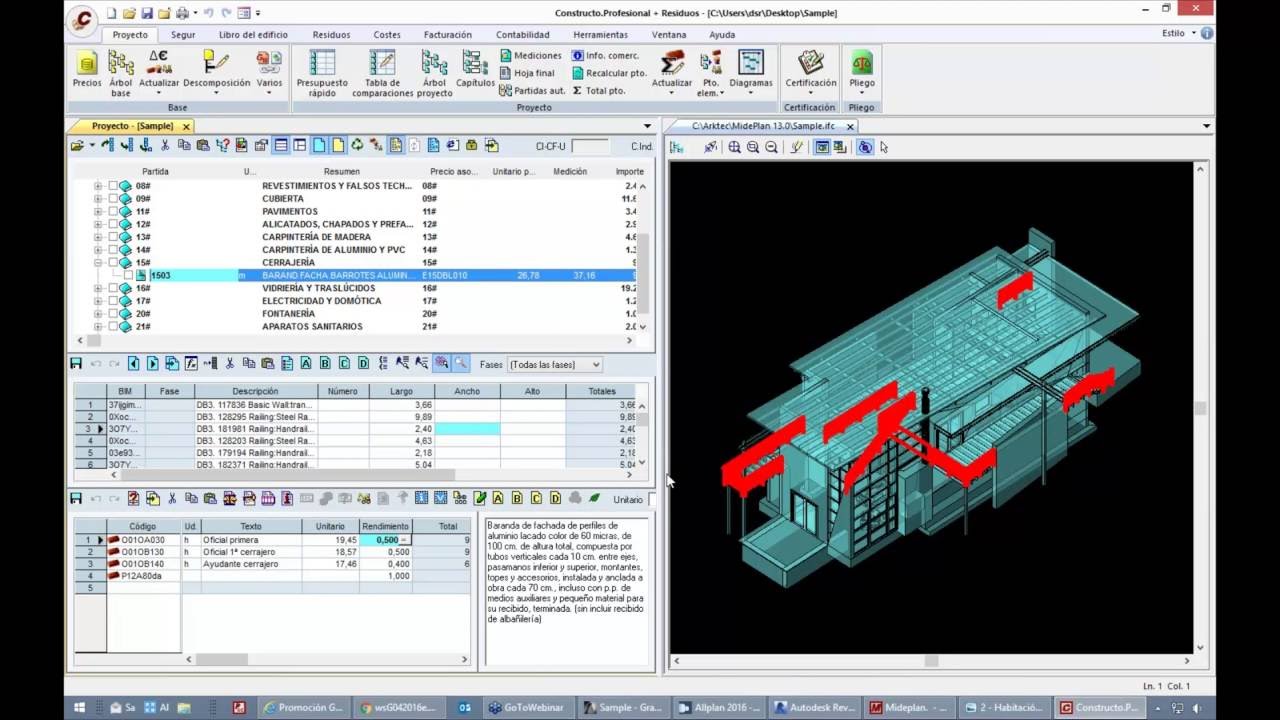Viewport: 1280px width, 720px height.
Task: Check the box for item 1503
Action: point(128,275)
